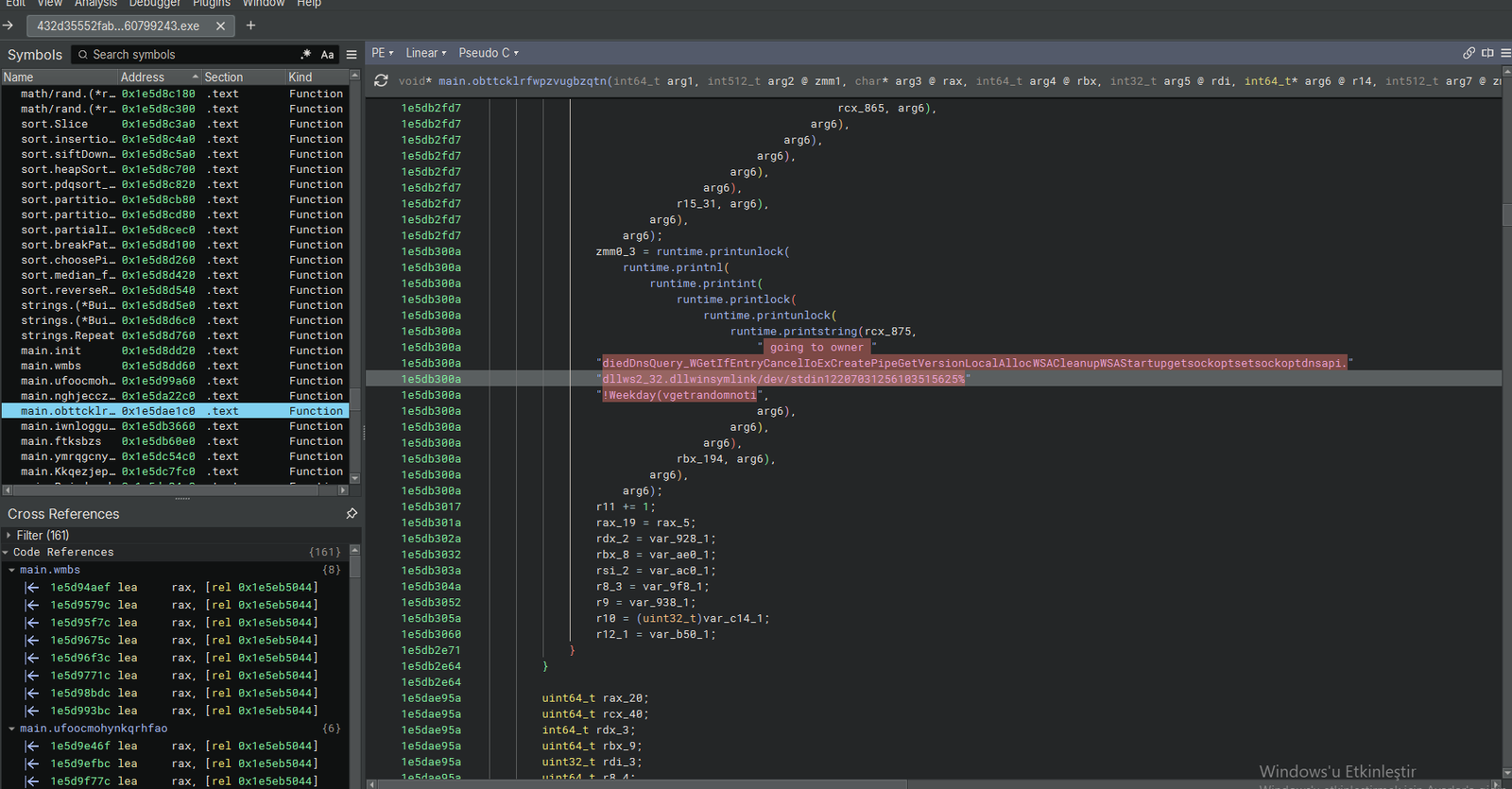Open the Pseudo C language dropdown
The width and height of the screenshot is (1512, 789).
tap(489, 53)
